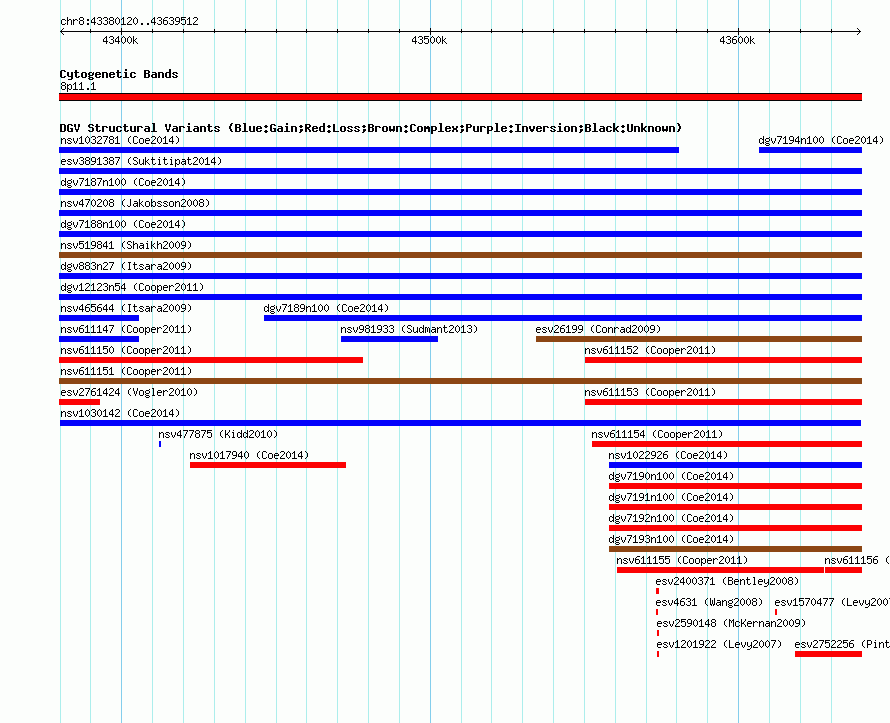Click the red esv2752256 loss bar
890x723 pixels.
(x=829, y=654)
